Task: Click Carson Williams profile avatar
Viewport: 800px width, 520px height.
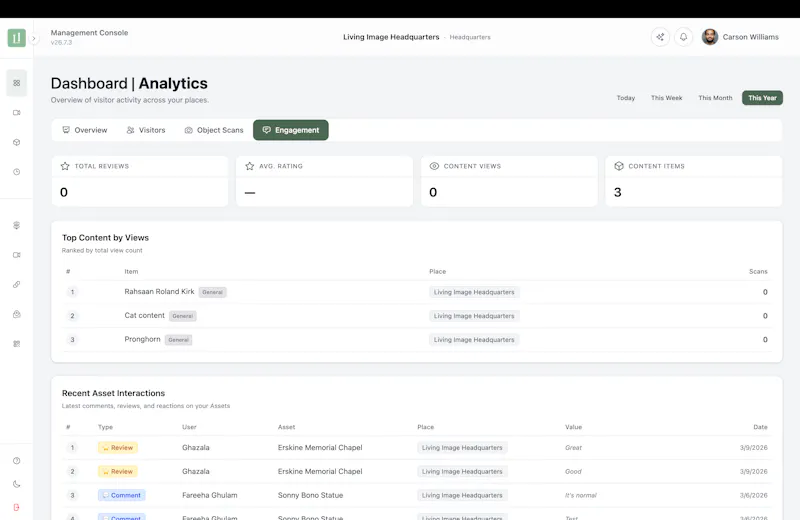Action: (710, 37)
